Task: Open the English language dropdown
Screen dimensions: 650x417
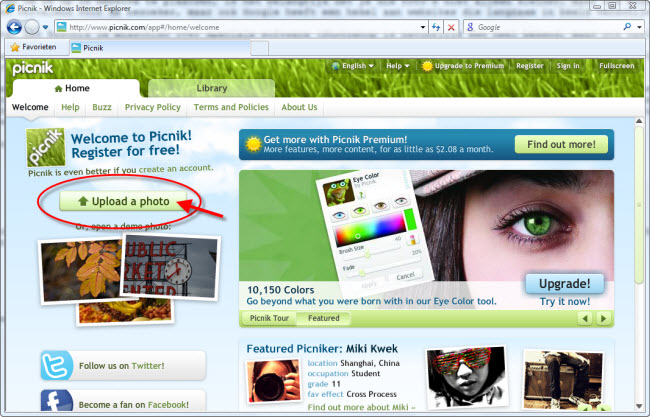Action: click(353, 65)
